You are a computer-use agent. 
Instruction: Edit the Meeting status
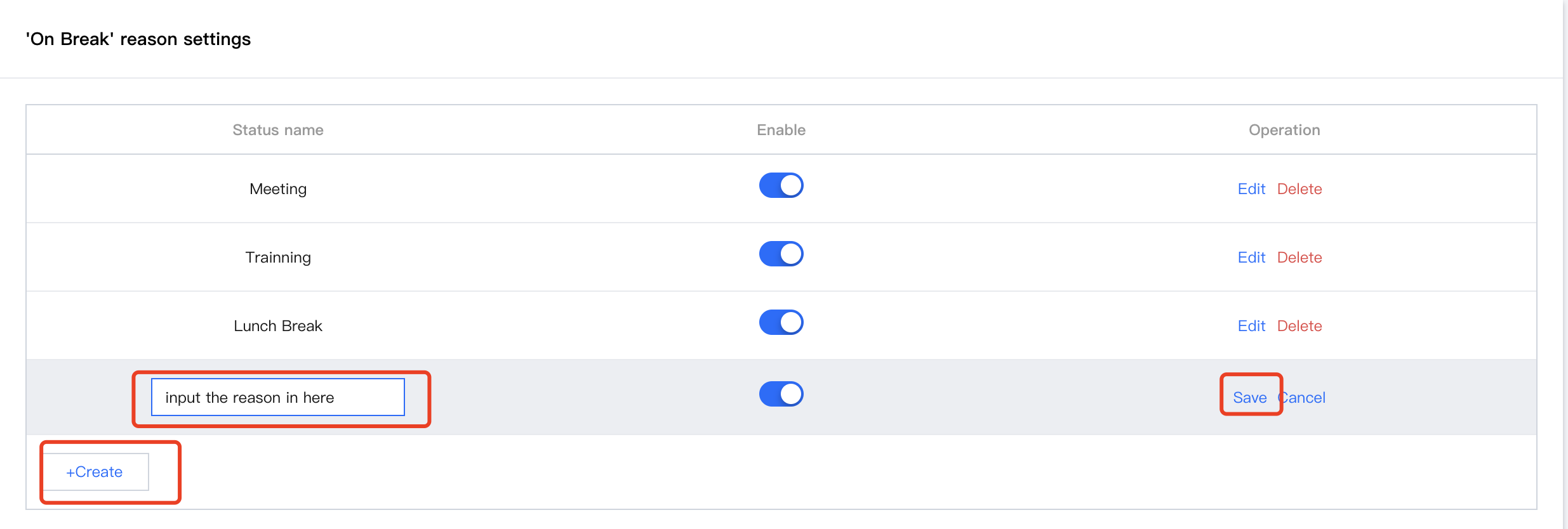(1251, 189)
